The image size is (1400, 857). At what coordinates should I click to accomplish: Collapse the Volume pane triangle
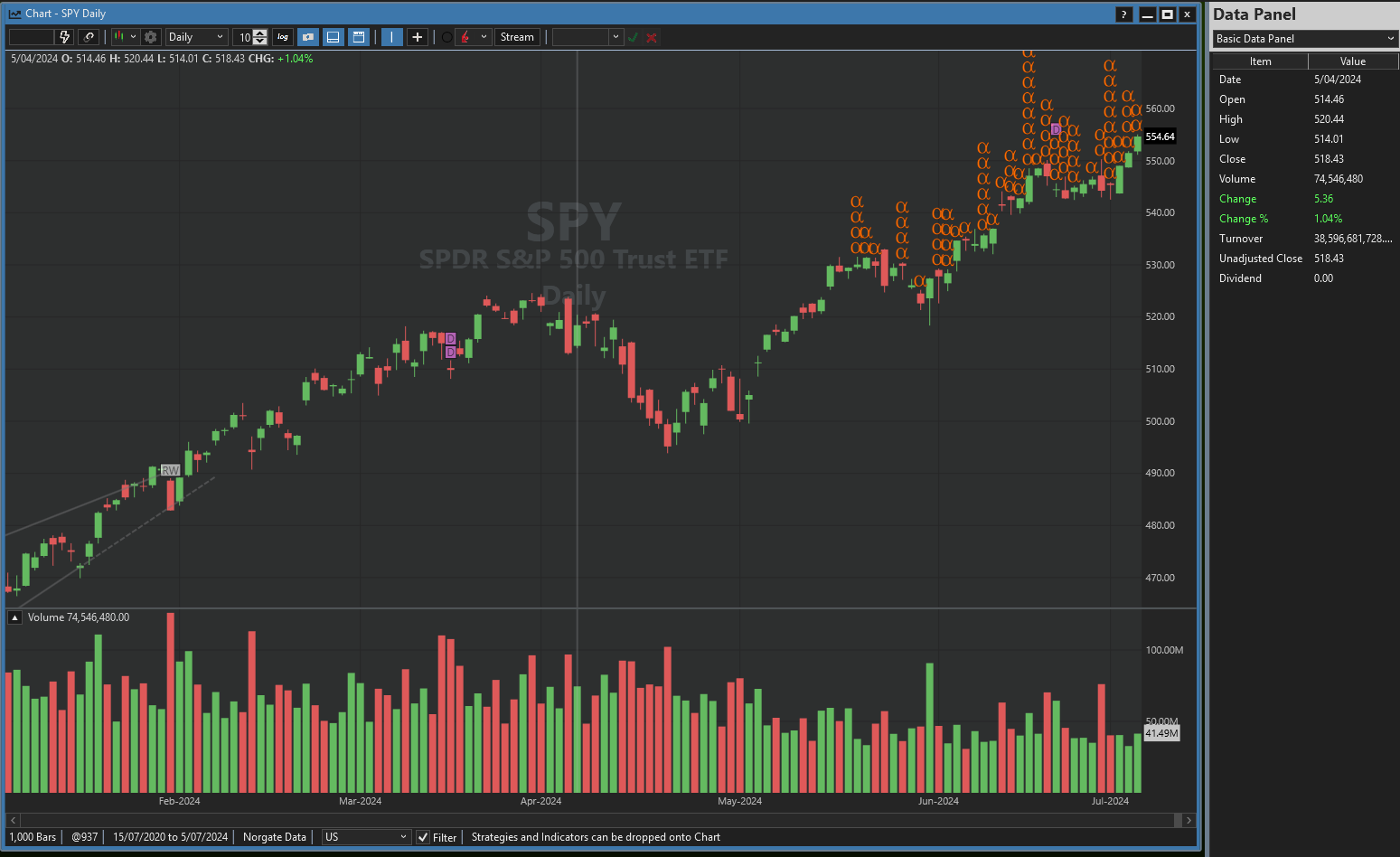click(x=15, y=617)
